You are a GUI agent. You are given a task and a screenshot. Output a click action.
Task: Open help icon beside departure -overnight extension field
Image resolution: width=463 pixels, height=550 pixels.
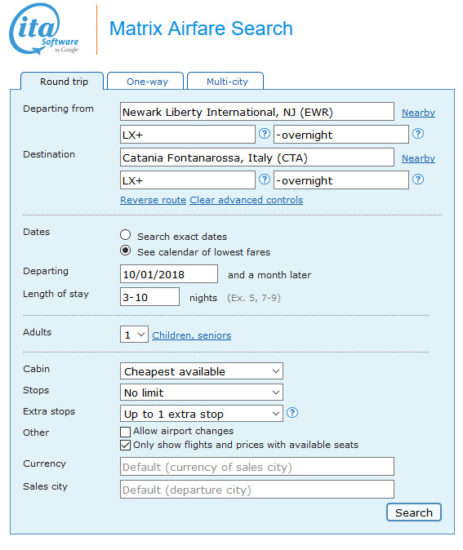point(418,134)
